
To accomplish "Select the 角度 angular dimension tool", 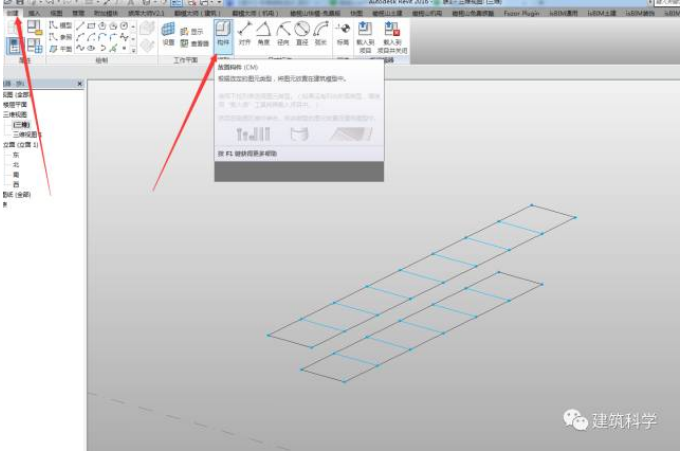I will [x=263, y=34].
